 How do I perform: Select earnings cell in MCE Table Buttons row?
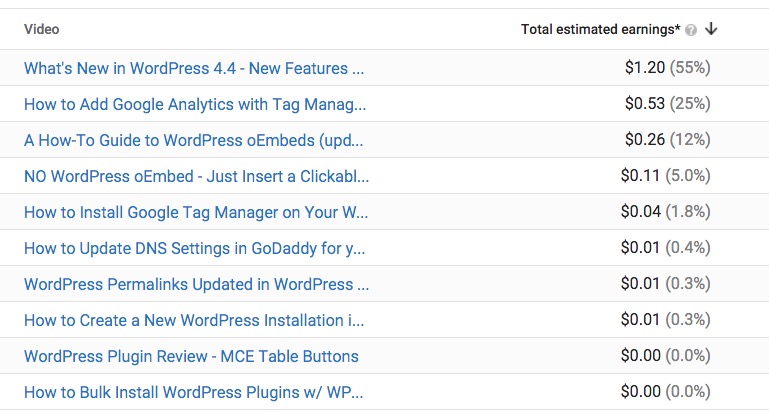coord(666,355)
